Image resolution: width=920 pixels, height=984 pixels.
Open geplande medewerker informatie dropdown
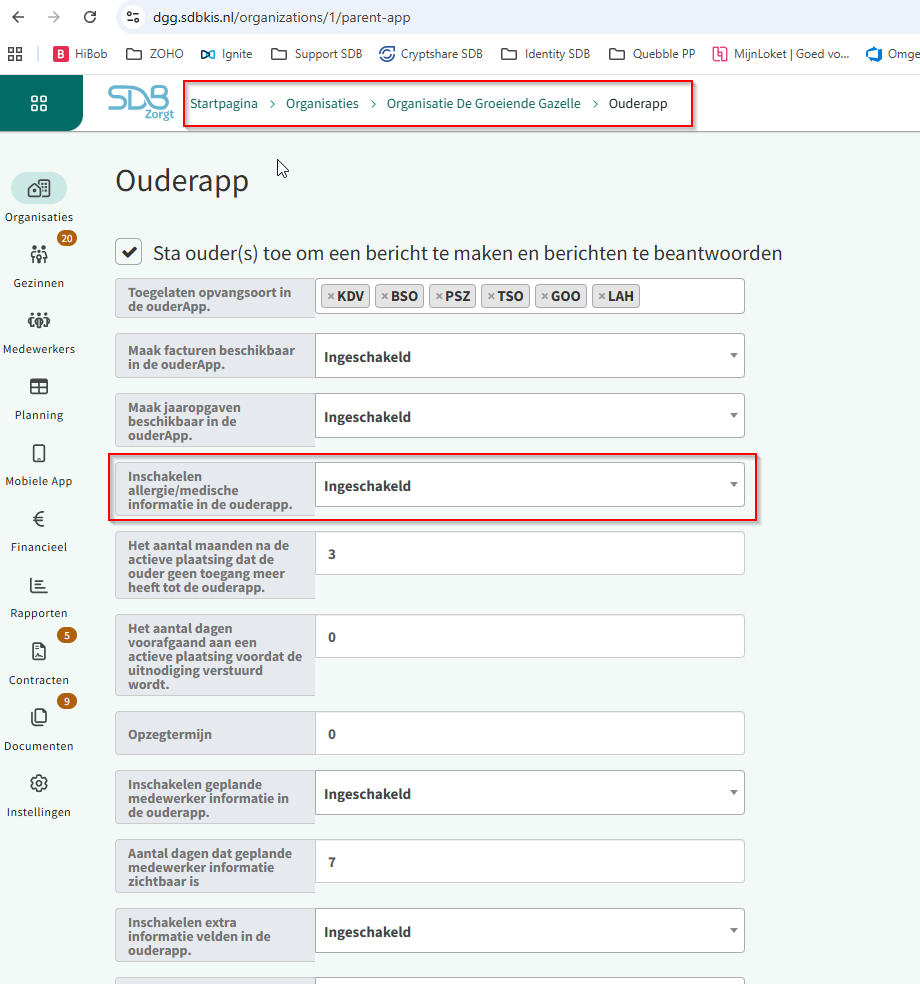pos(530,793)
